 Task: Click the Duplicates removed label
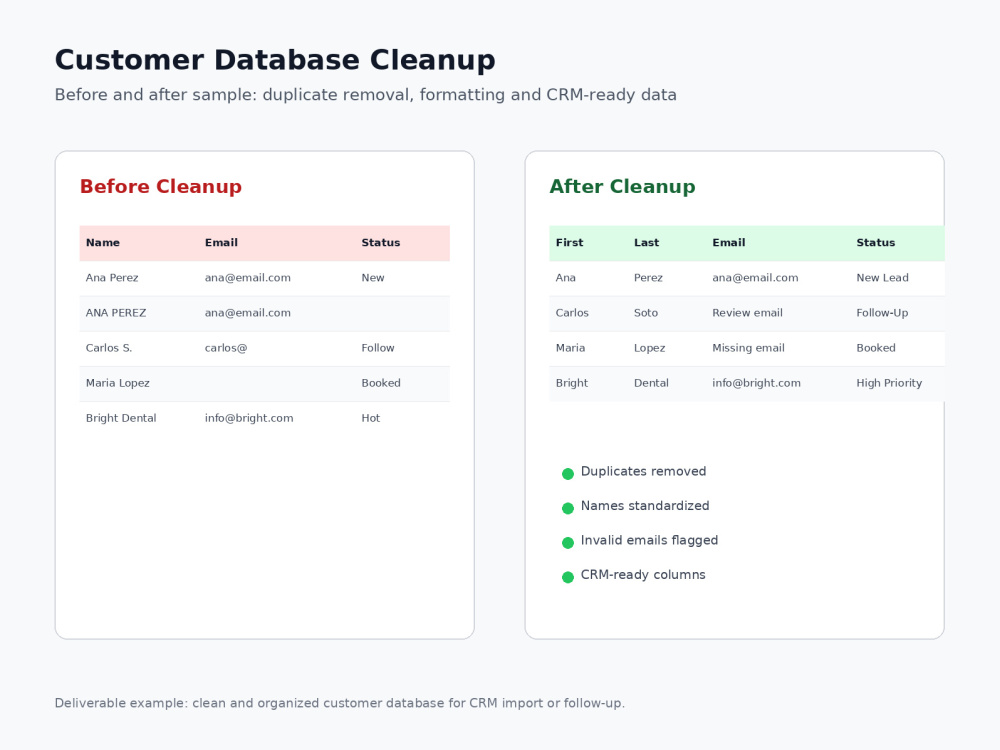[643, 471]
